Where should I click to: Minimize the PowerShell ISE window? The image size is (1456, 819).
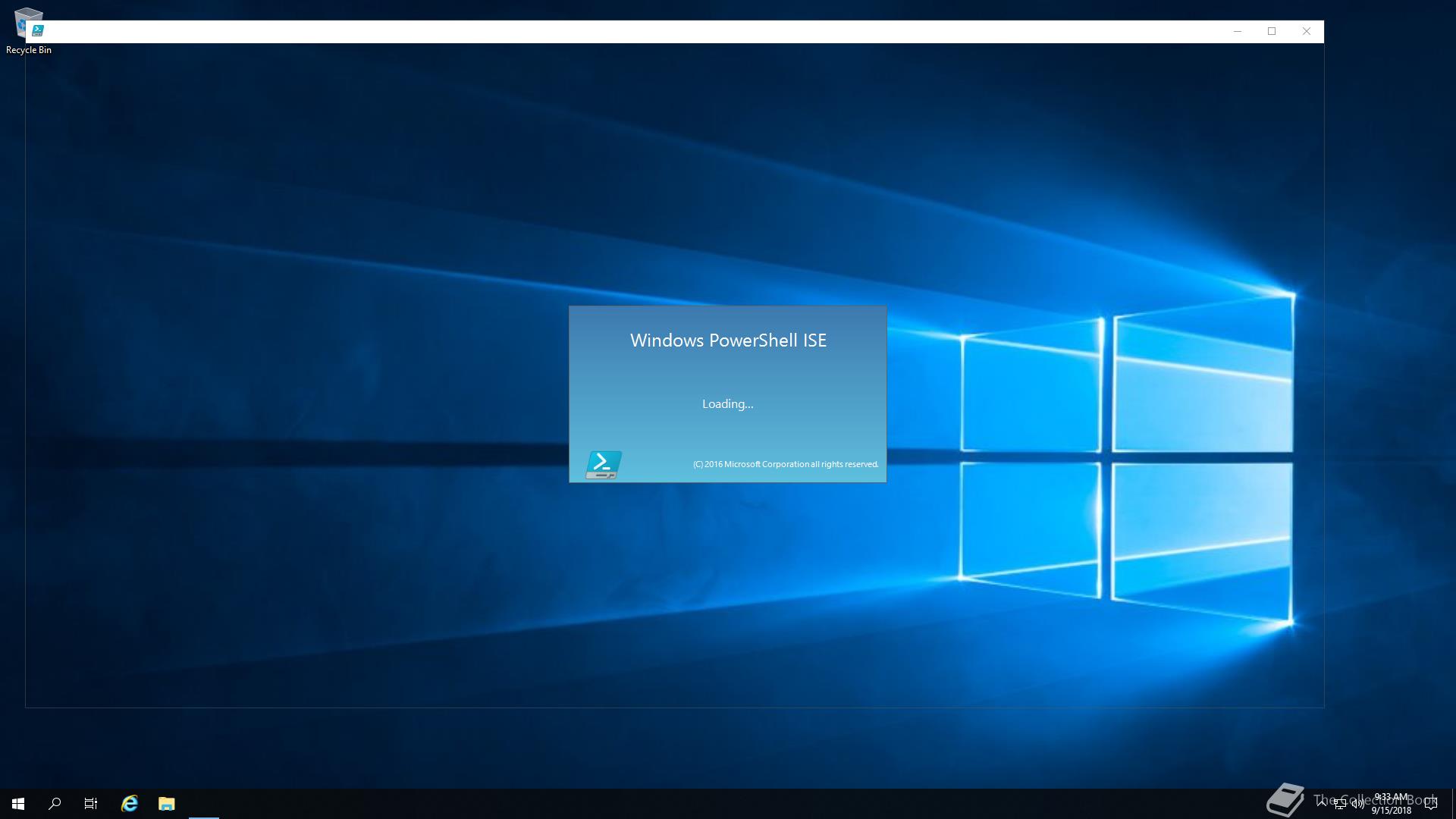(1238, 31)
